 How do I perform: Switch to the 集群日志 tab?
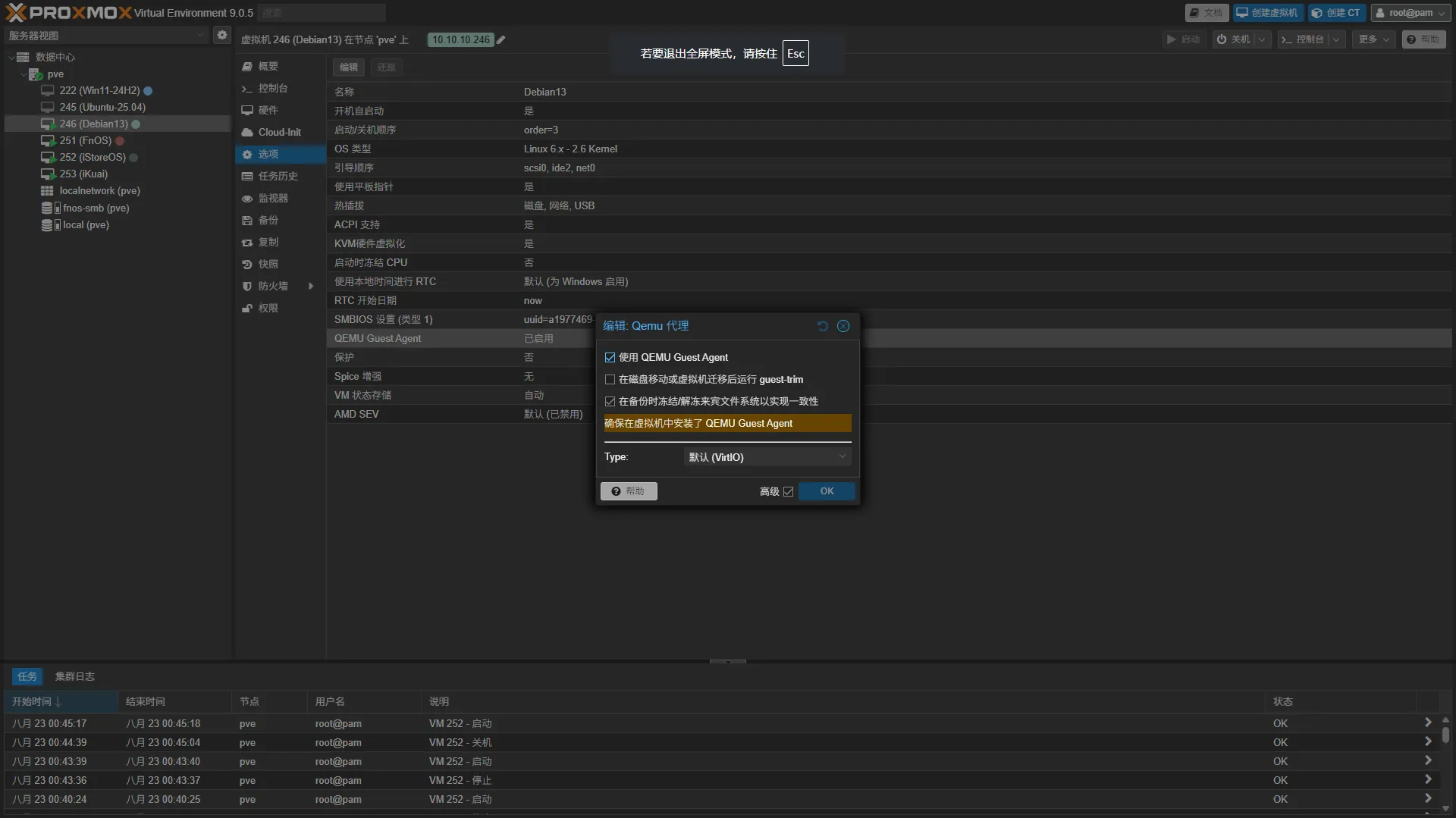(74, 676)
